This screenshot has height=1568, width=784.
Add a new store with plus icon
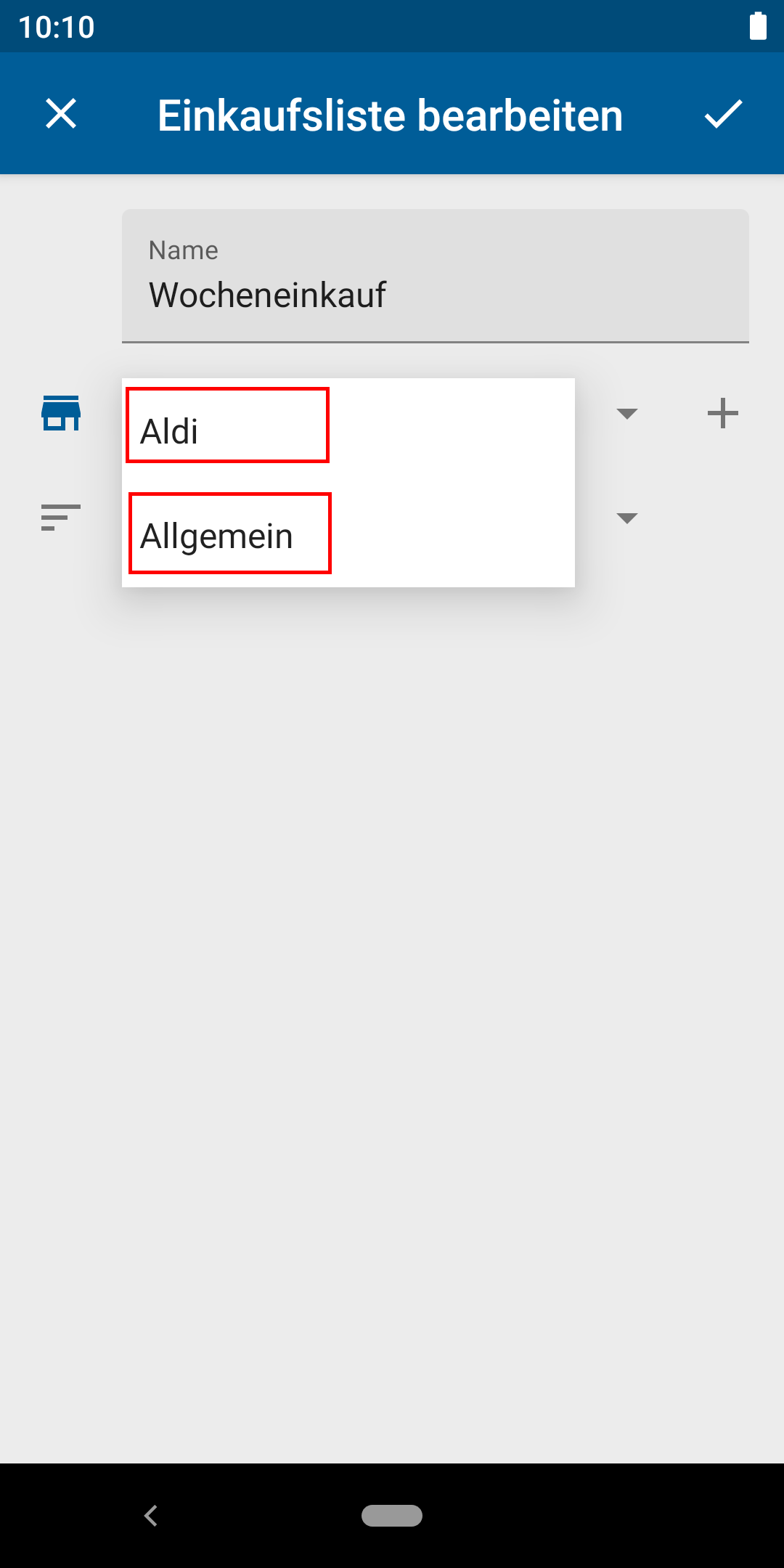click(x=723, y=413)
